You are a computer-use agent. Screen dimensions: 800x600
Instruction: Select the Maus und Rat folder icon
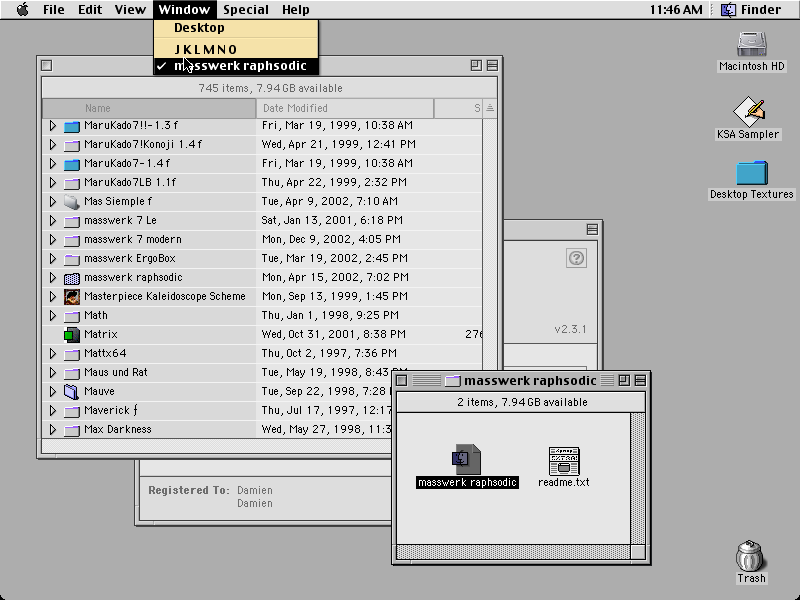coord(72,373)
